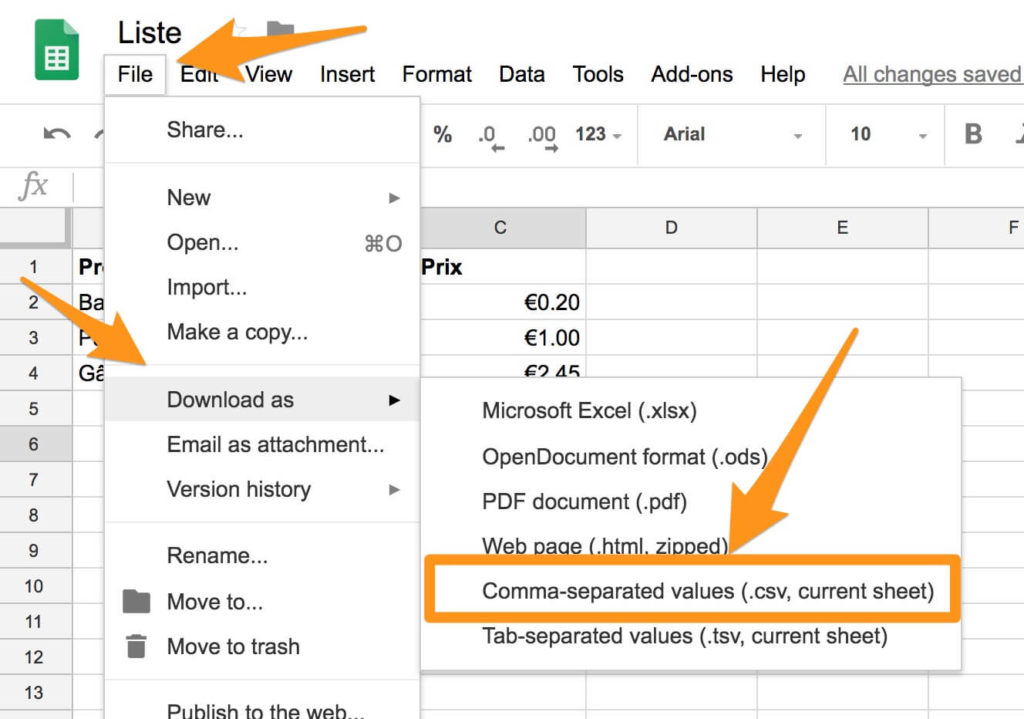This screenshot has width=1024, height=719.
Task: Click the Move to folder icon
Action: point(136,601)
